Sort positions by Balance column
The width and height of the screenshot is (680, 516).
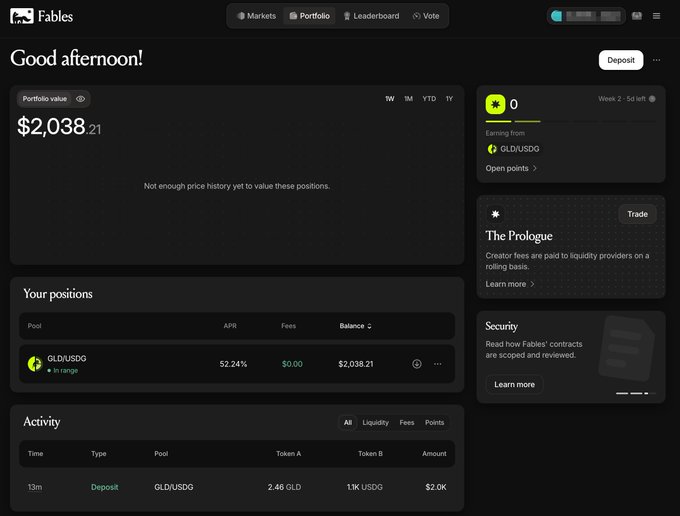tap(355, 326)
